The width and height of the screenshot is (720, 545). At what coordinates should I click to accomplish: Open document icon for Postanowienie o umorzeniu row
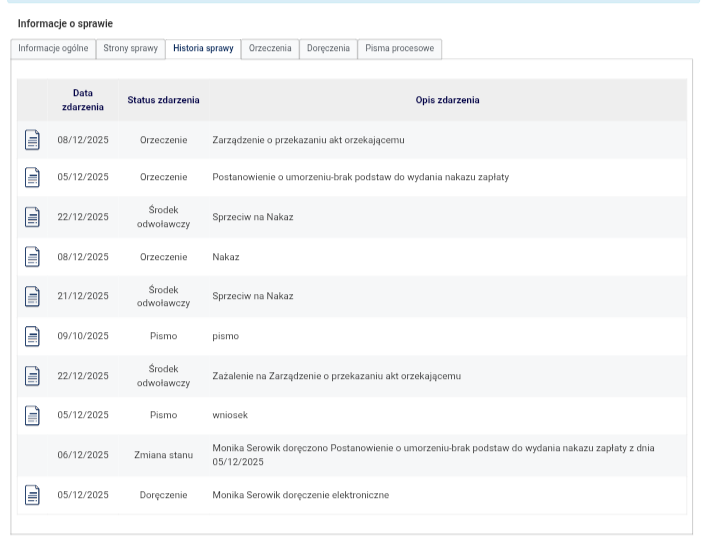point(32,177)
